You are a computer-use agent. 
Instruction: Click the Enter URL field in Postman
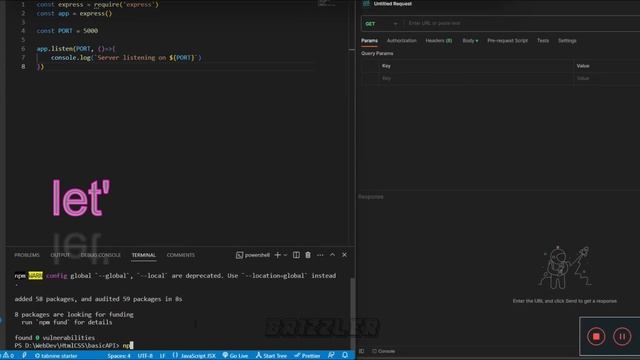pos(522,24)
